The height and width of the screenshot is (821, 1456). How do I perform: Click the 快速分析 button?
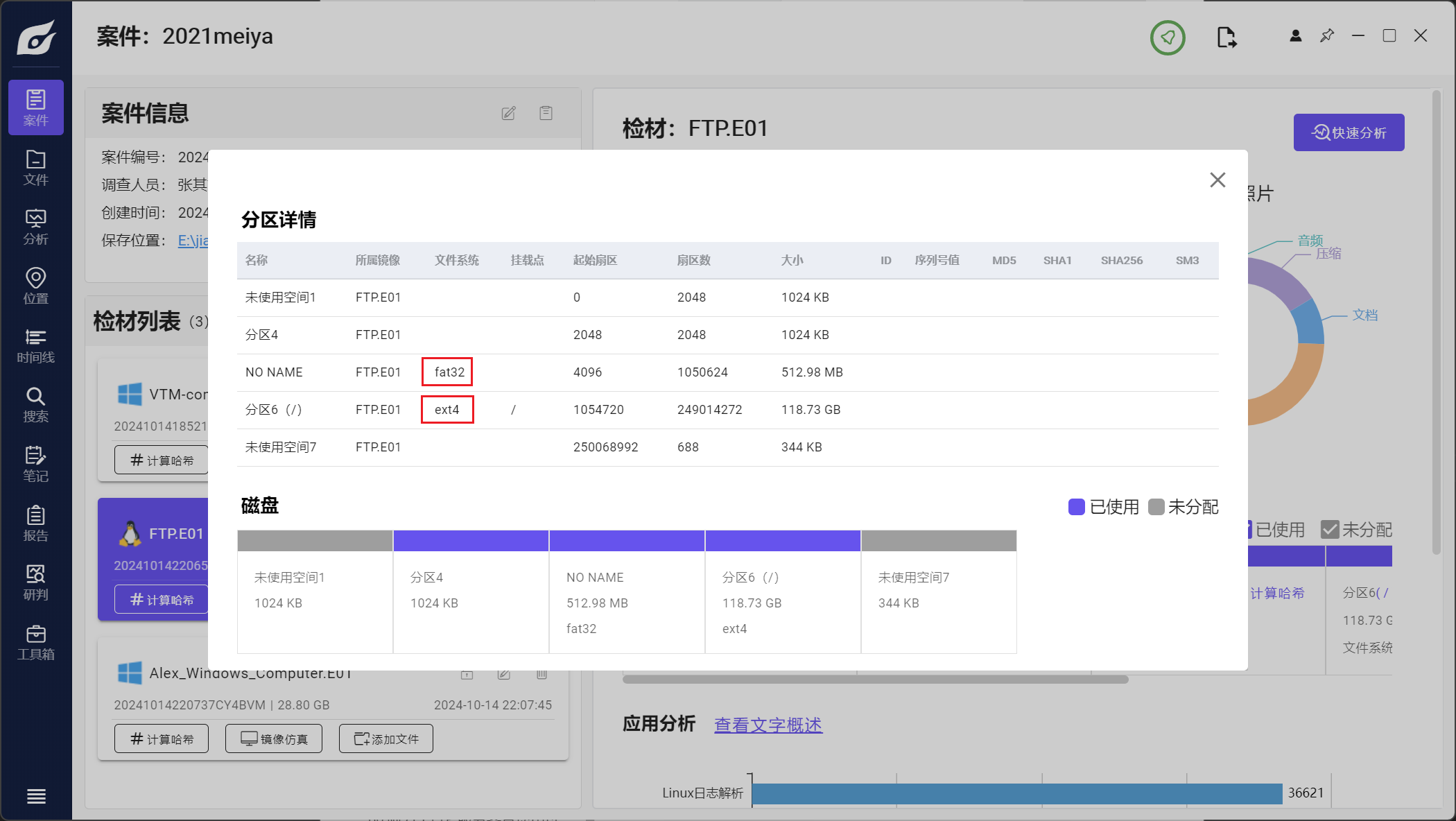[x=1349, y=132]
